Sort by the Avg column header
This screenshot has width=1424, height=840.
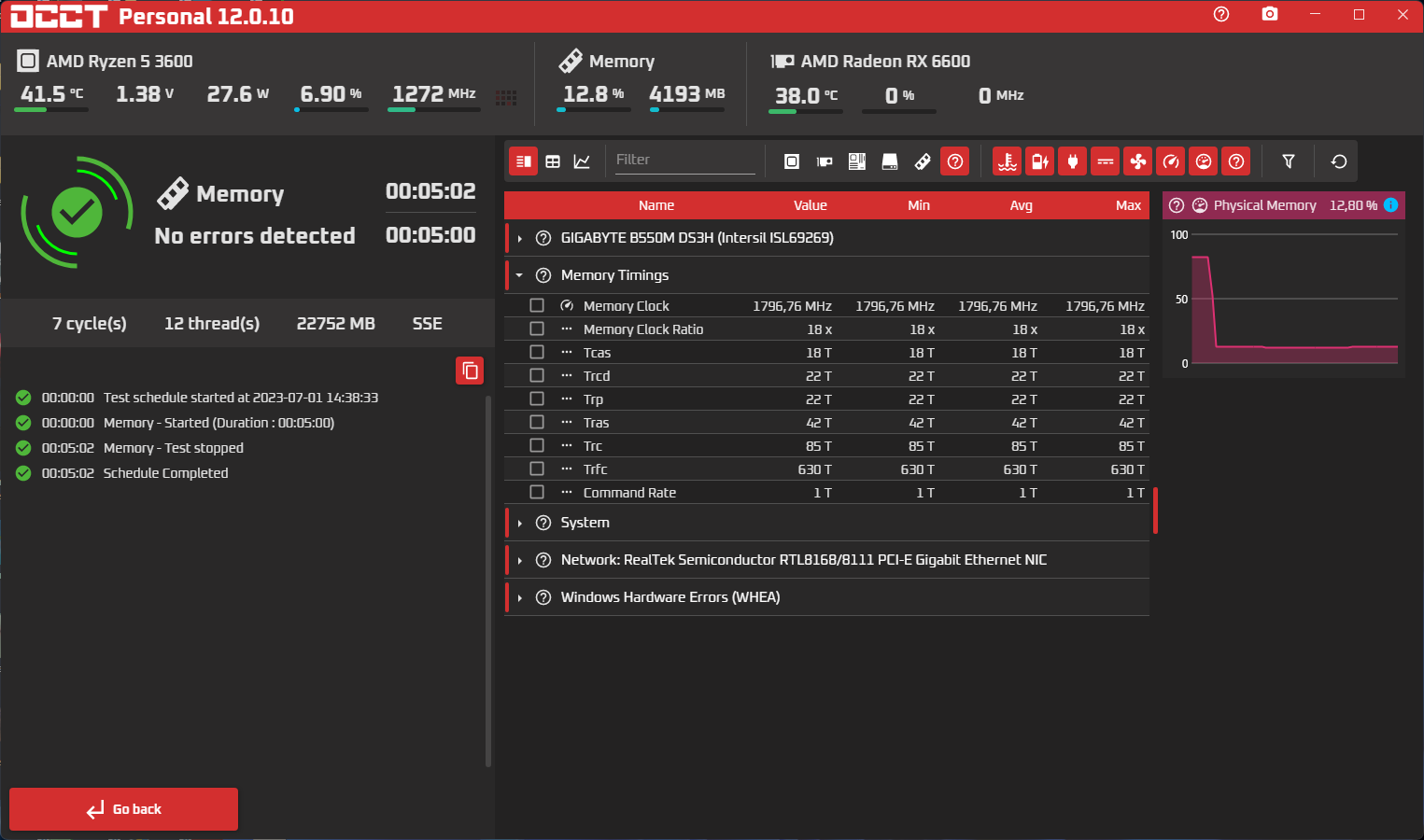tap(1022, 205)
